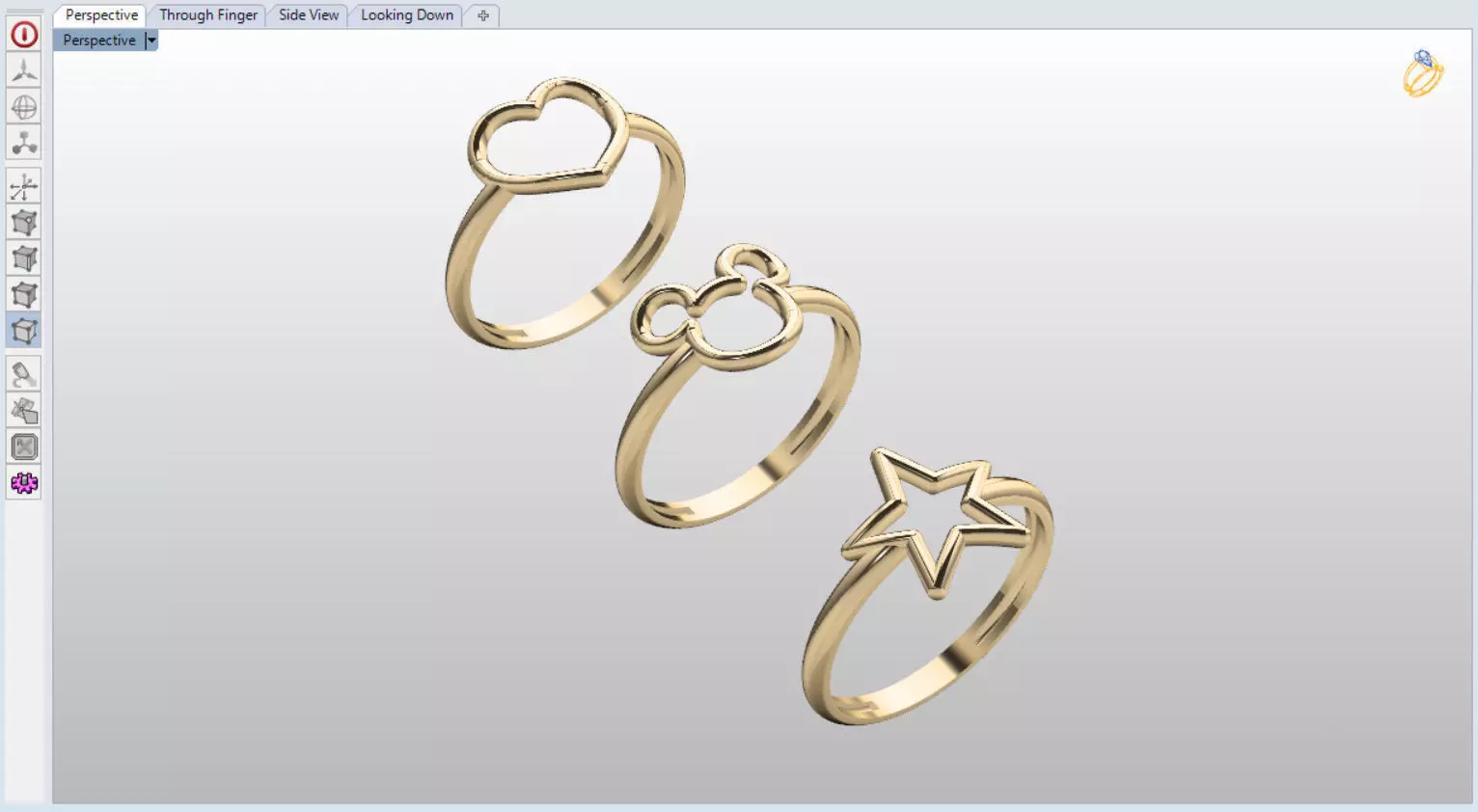Screen dimensions: 1478x812
Task: Click the three-node molecule icon
Action: (x=24, y=143)
